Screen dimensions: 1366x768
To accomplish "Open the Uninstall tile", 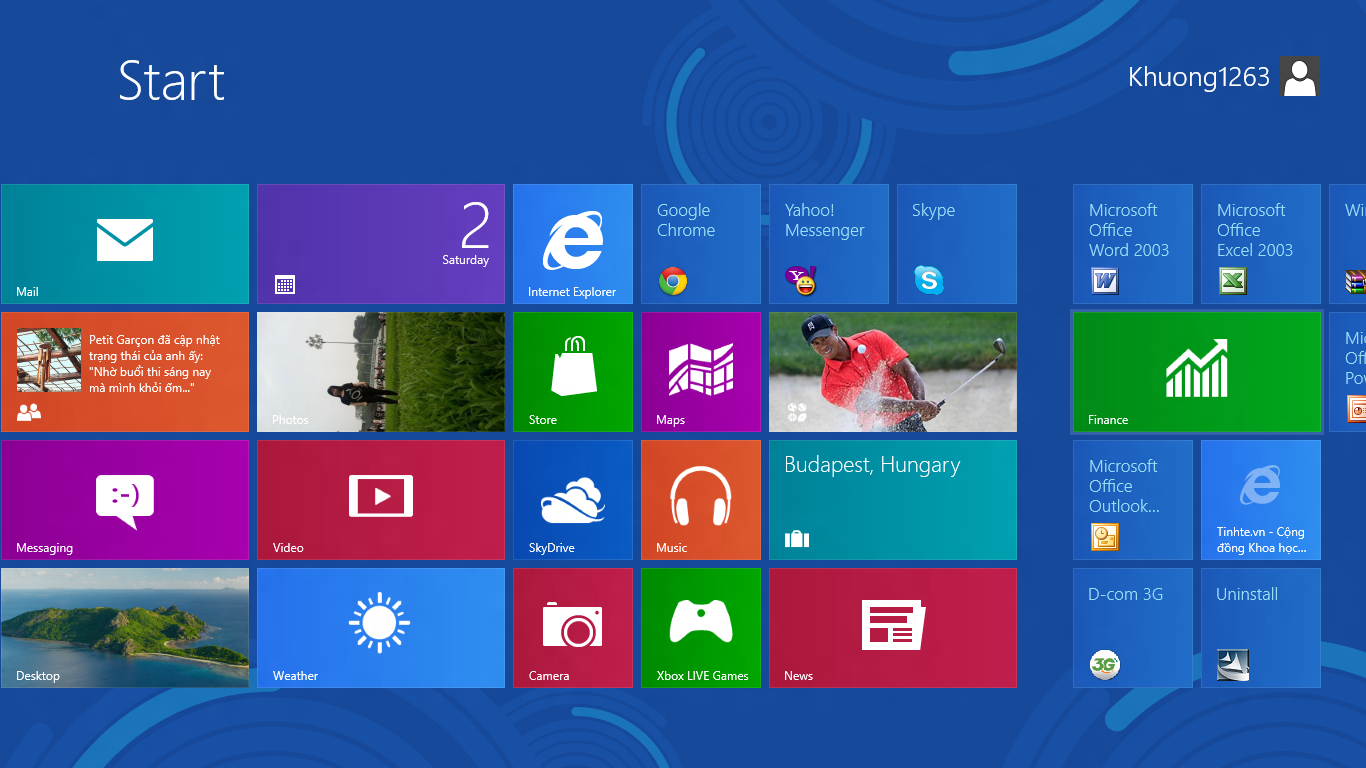I will [1261, 628].
